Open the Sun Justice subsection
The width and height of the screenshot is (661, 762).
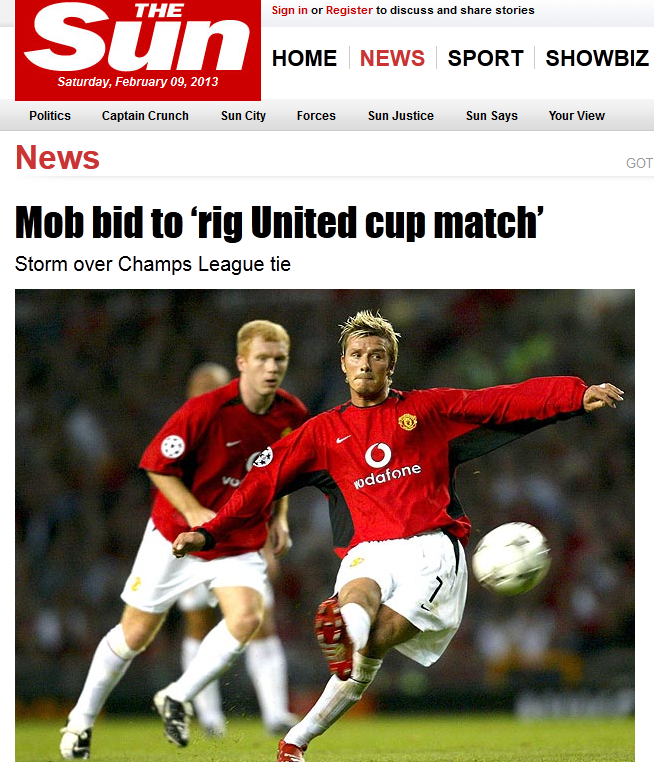[x=401, y=116]
